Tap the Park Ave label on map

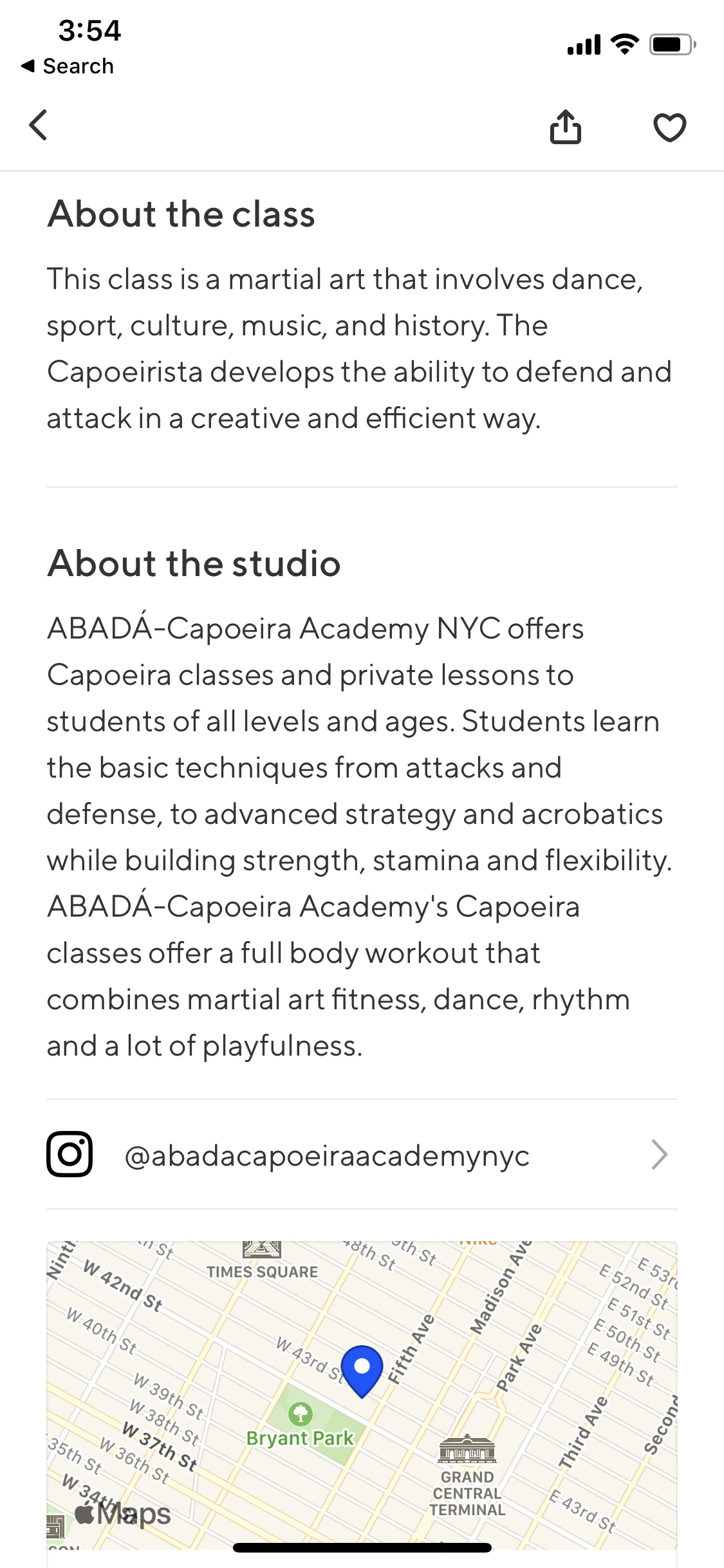pyautogui.click(x=519, y=1358)
